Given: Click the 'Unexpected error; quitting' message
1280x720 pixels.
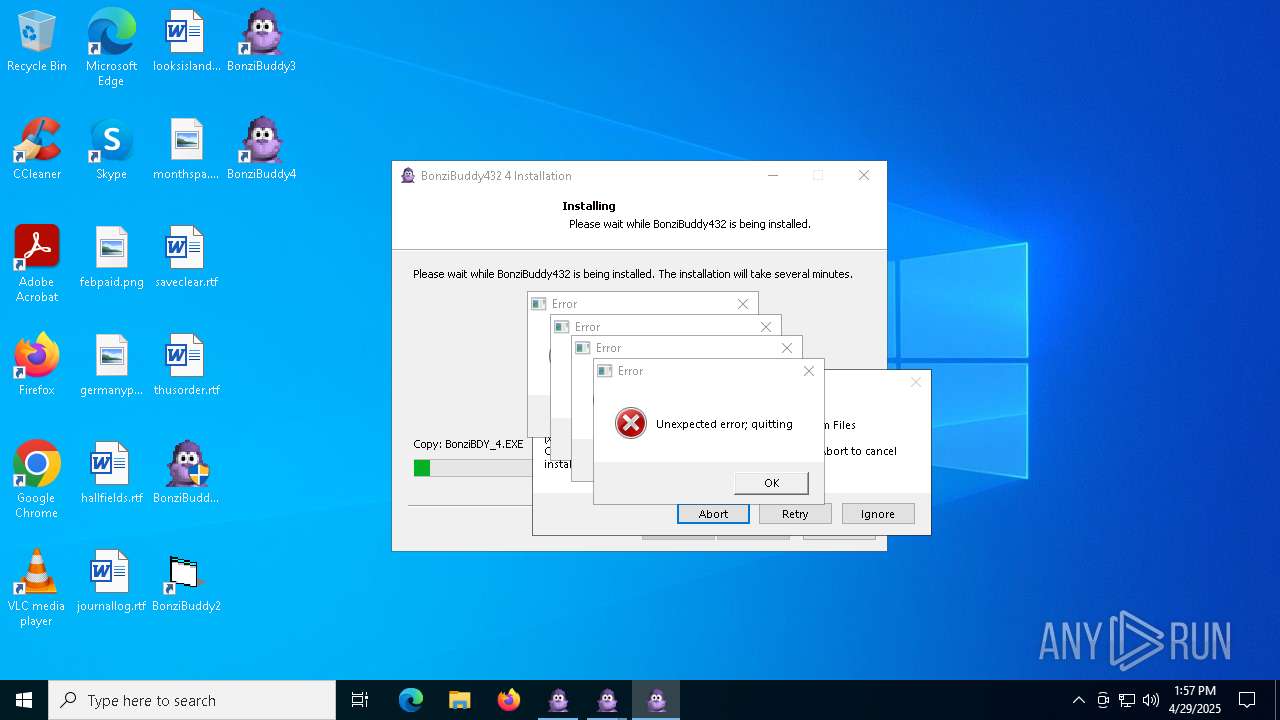Looking at the screenshot, I should click(x=724, y=424).
